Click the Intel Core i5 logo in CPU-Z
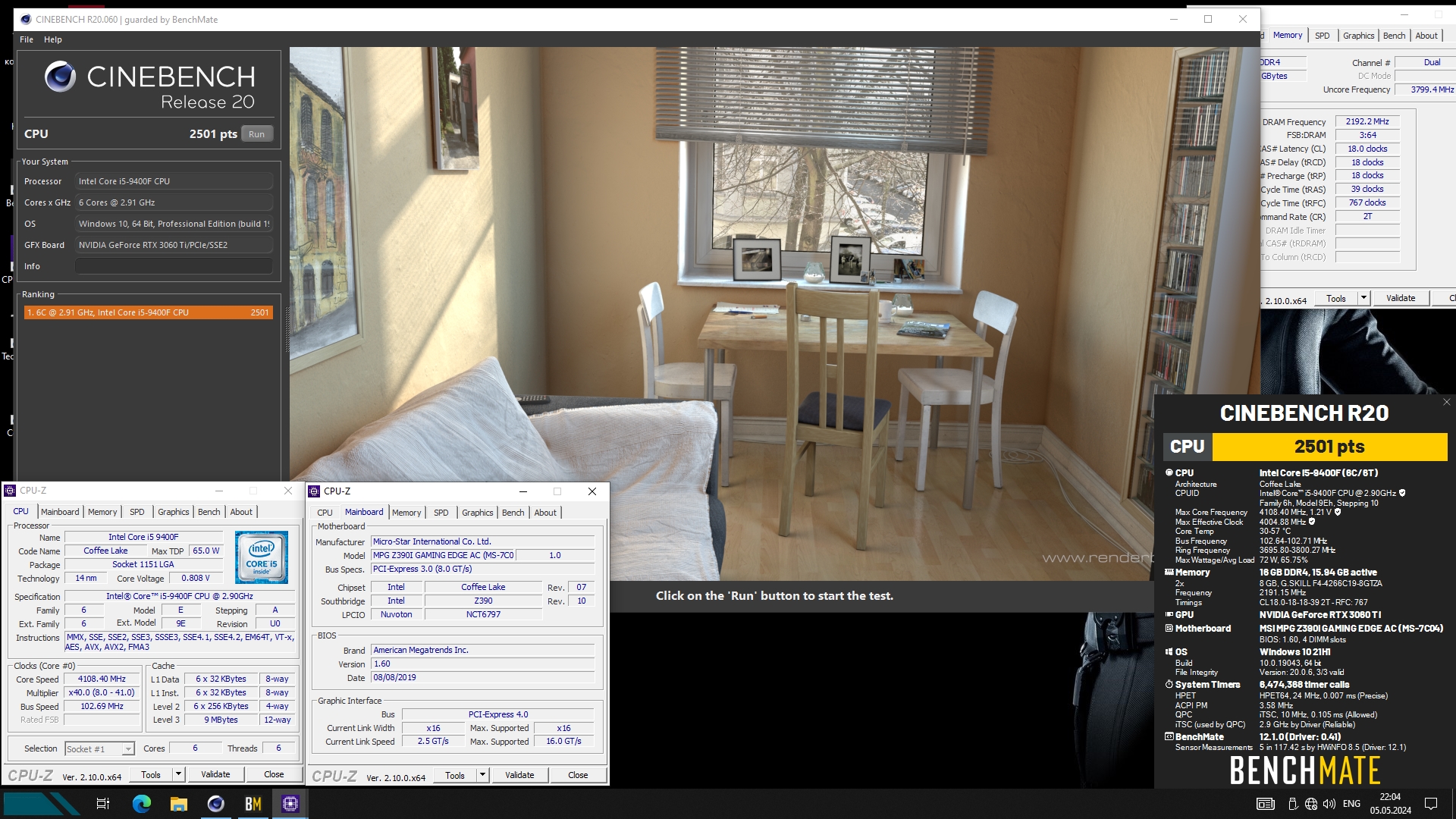The image size is (1456, 819). pyautogui.click(x=262, y=557)
